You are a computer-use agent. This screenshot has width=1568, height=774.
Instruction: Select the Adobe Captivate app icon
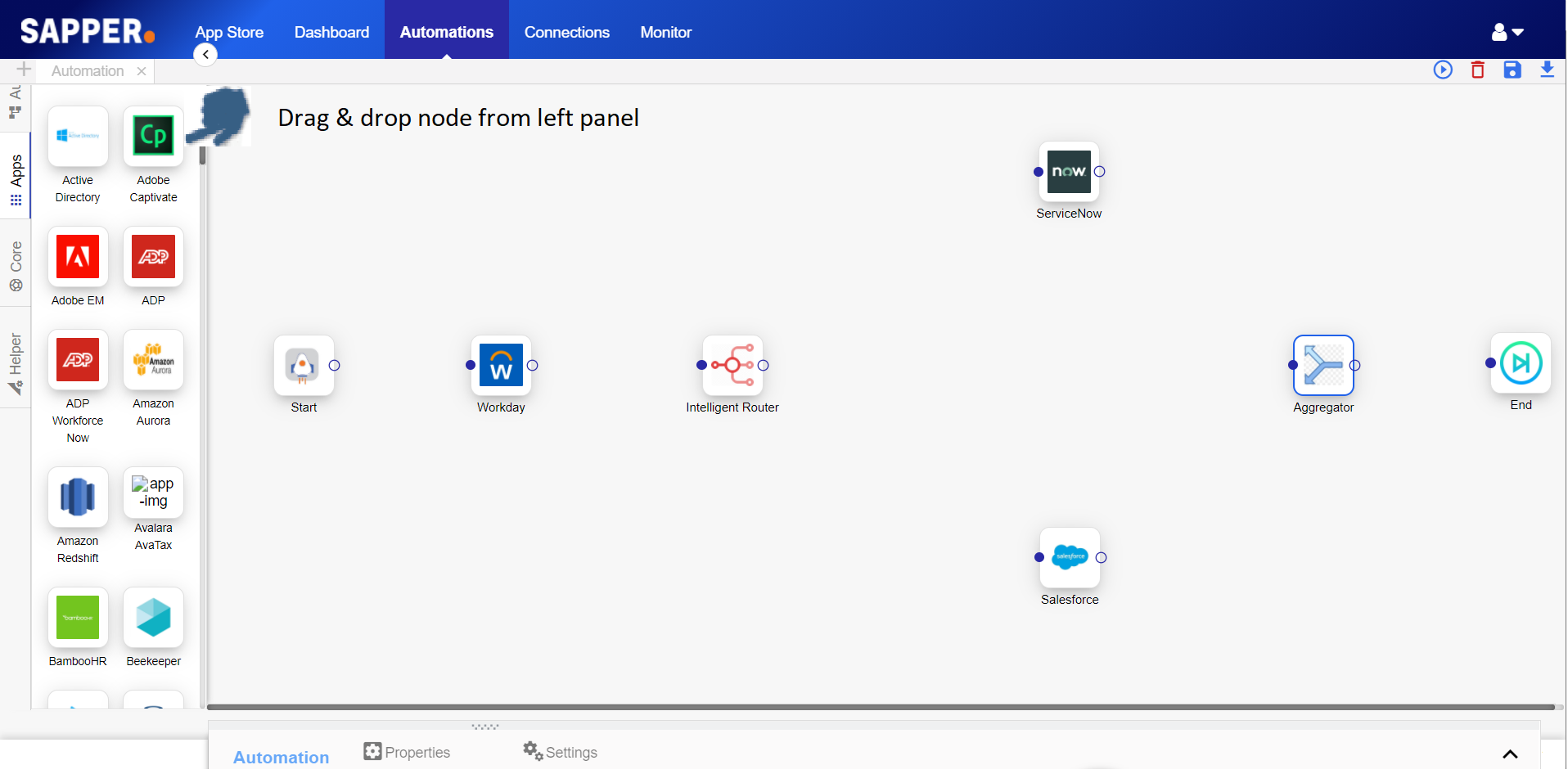153,137
